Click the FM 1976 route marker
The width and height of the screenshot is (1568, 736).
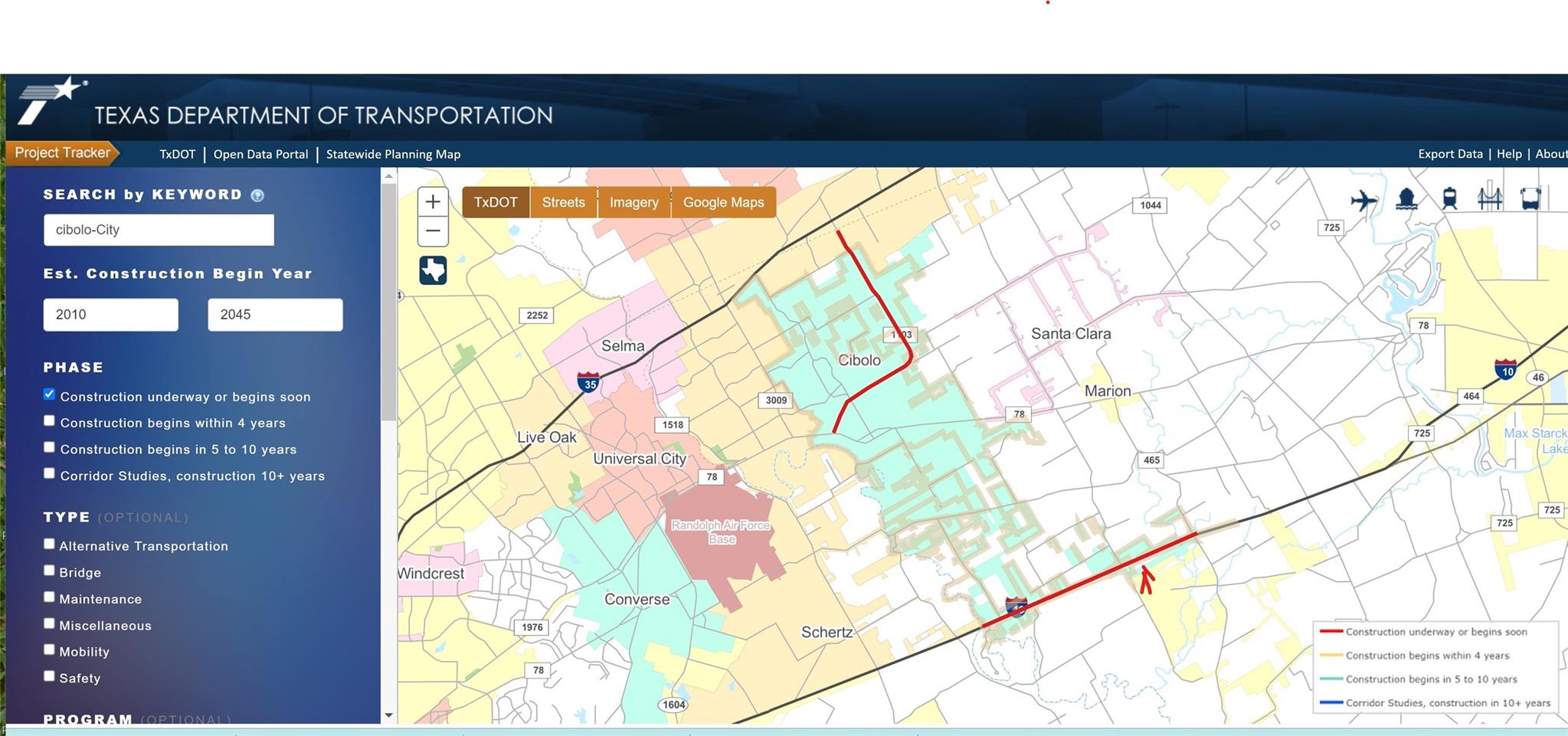click(532, 627)
